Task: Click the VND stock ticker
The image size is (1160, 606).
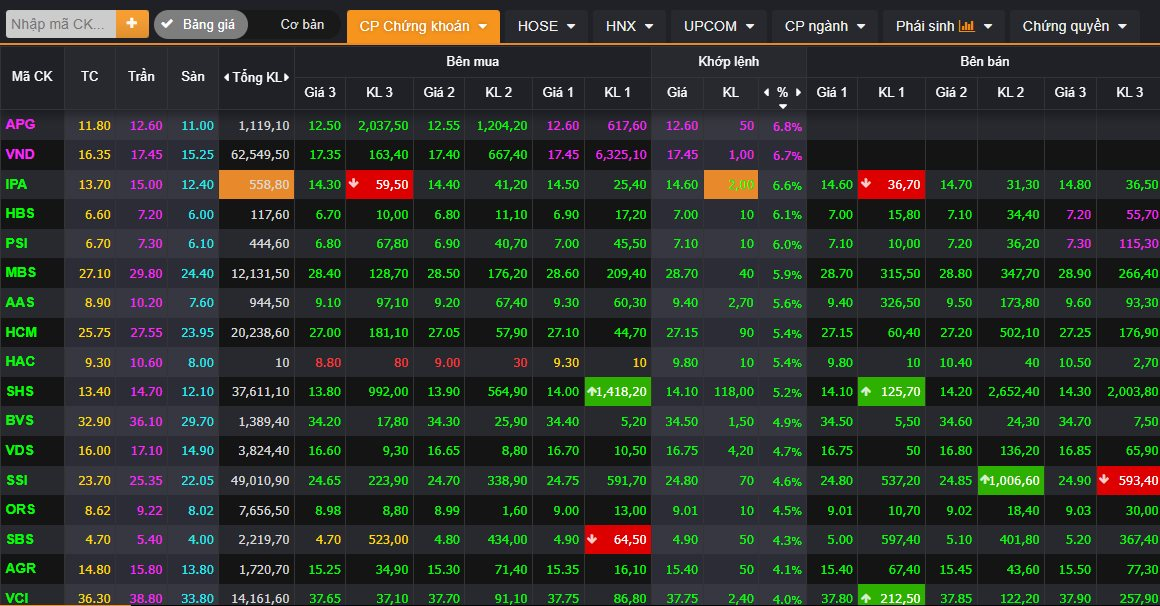Action: click(x=20, y=155)
